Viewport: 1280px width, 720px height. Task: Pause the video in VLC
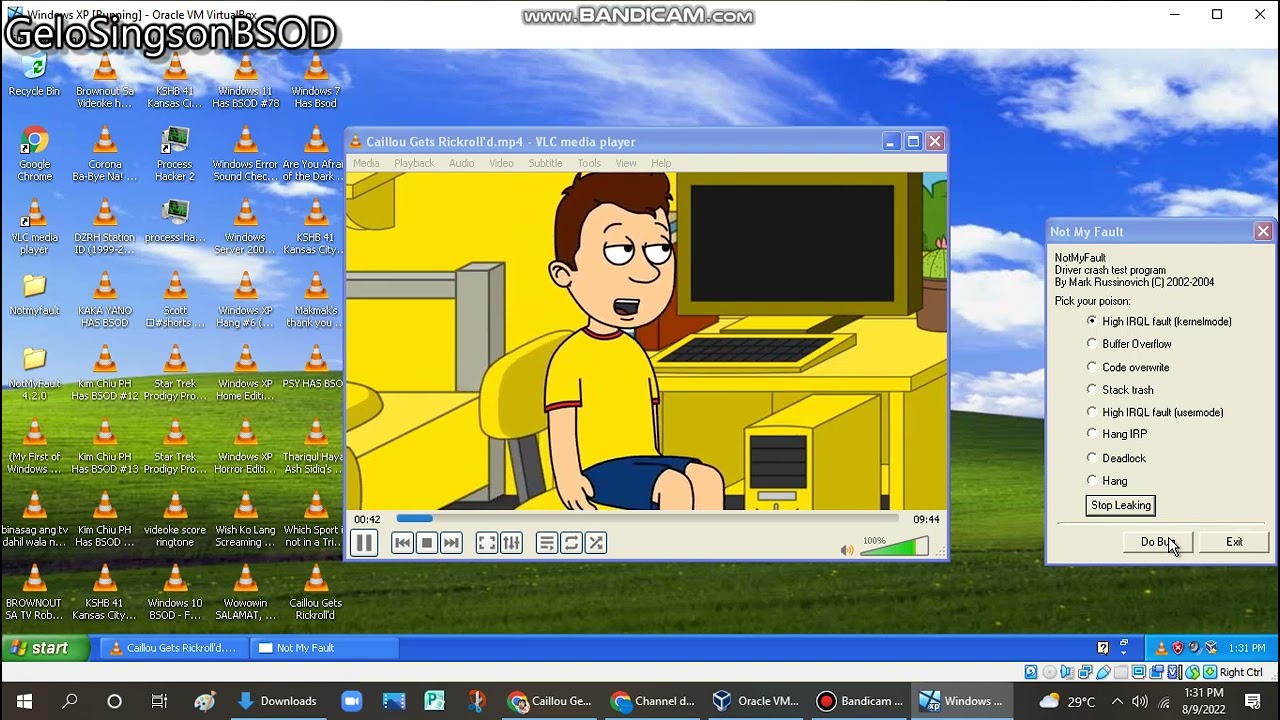[x=364, y=543]
